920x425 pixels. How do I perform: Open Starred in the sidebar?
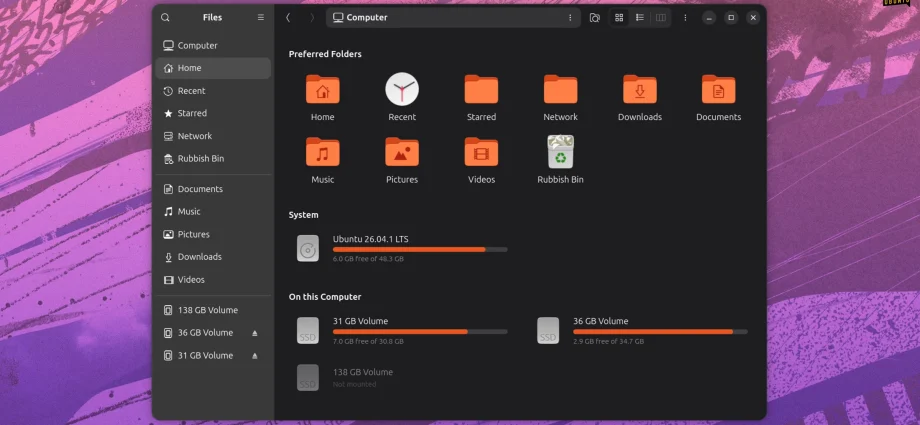[x=213, y=113]
